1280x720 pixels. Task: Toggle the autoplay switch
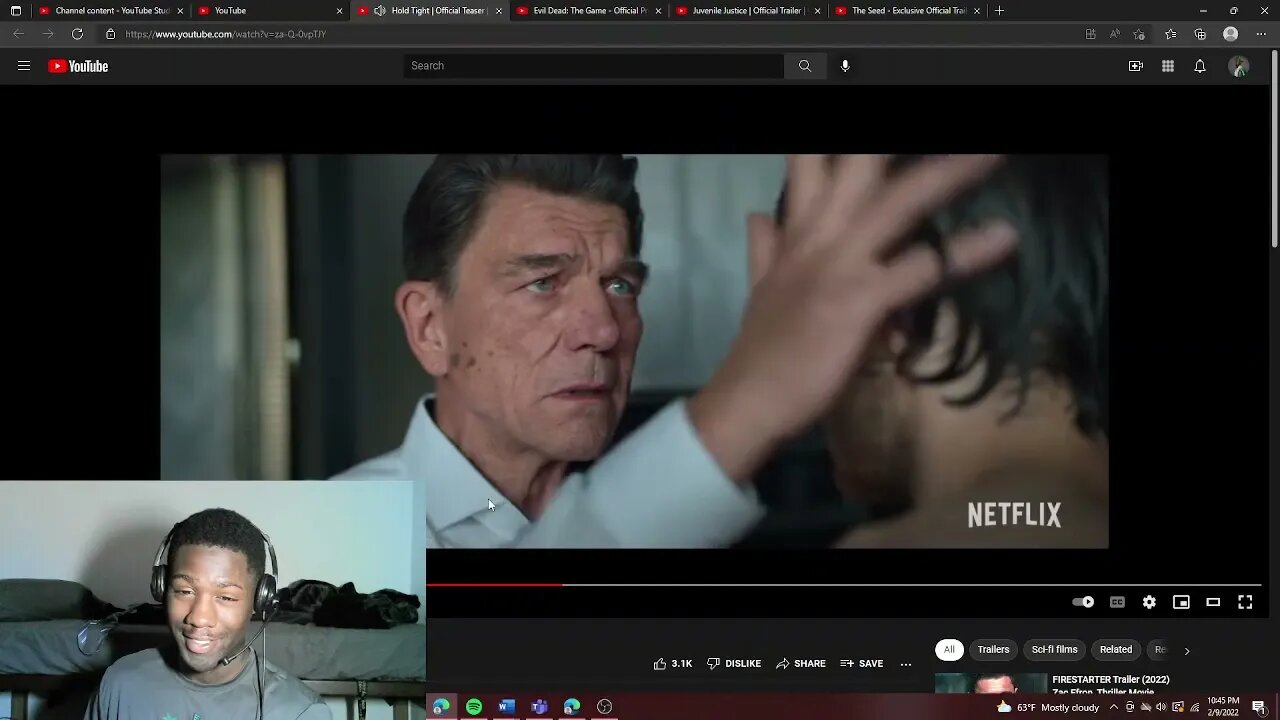1083,602
